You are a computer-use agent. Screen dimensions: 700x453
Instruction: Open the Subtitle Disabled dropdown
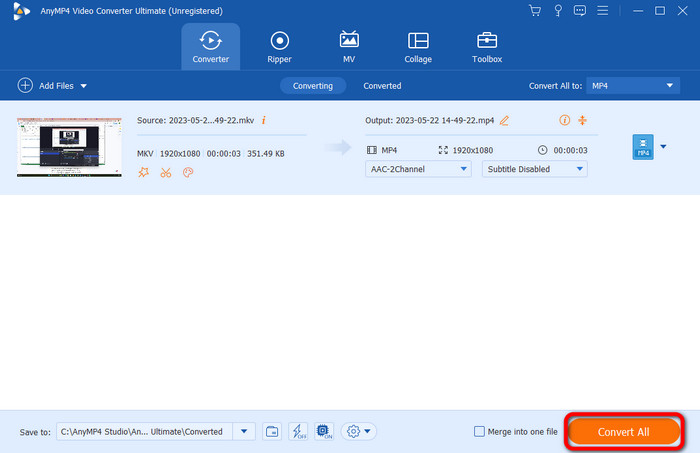[534, 169]
